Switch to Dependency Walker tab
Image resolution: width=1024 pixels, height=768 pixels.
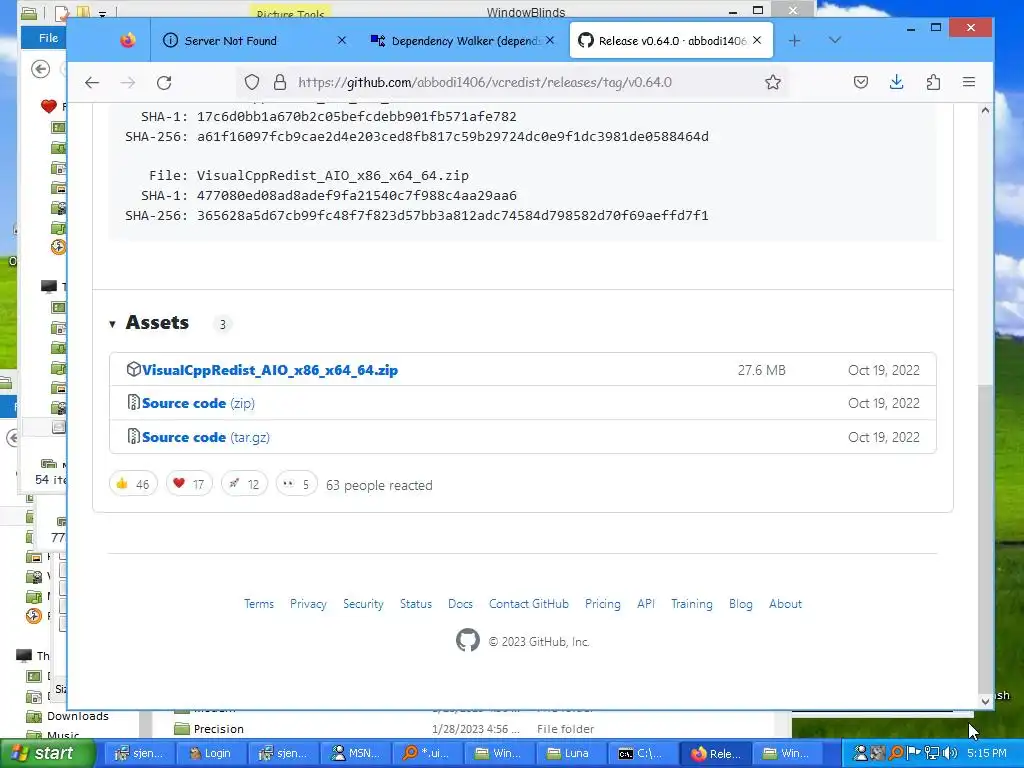[462, 40]
